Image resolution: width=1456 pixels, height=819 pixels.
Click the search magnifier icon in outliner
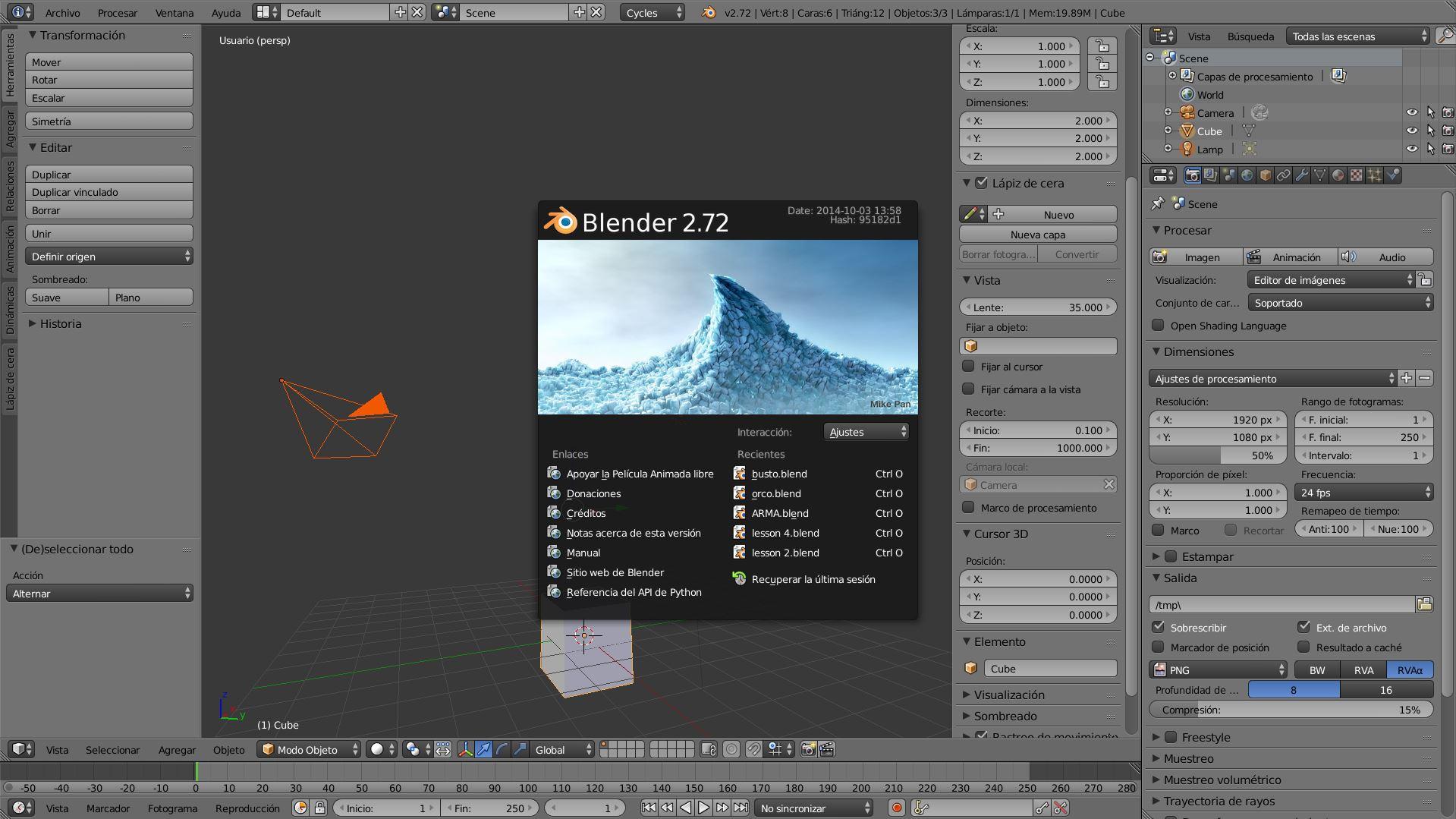coord(1445,36)
